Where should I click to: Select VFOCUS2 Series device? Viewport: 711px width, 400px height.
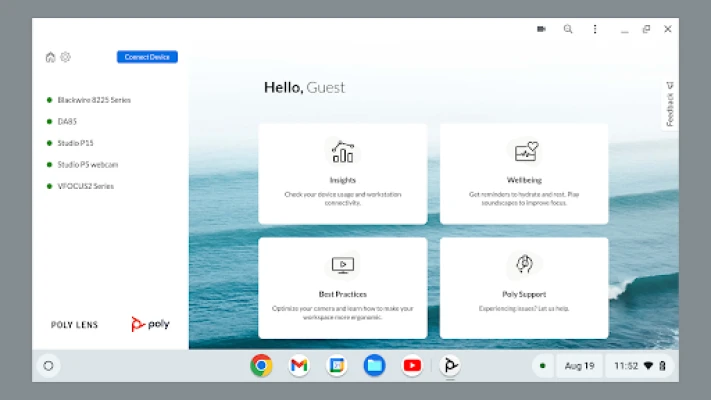click(x=85, y=186)
